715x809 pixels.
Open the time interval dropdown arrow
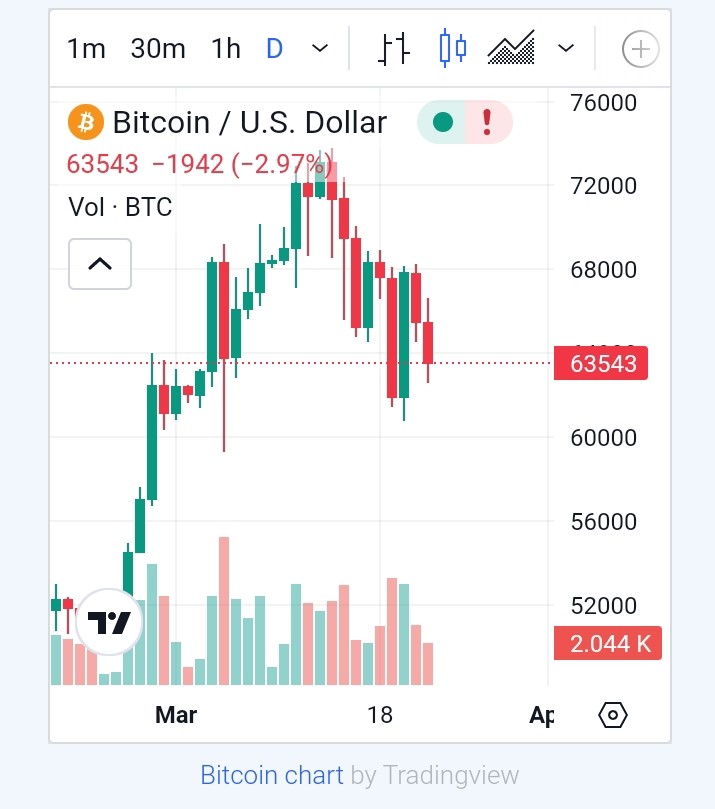(x=320, y=48)
